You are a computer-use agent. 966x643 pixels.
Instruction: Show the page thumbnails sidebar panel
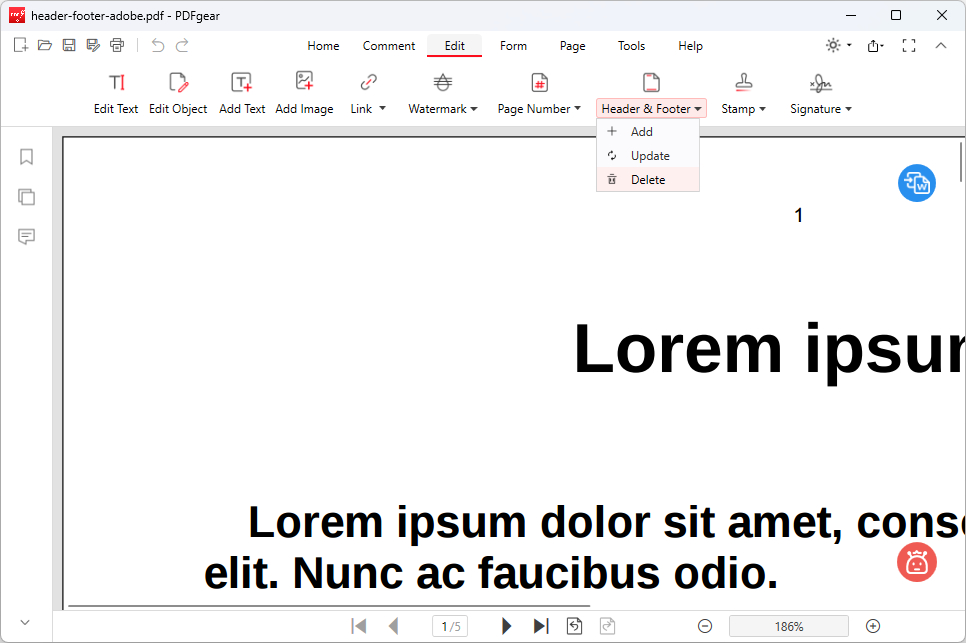[27, 197]
